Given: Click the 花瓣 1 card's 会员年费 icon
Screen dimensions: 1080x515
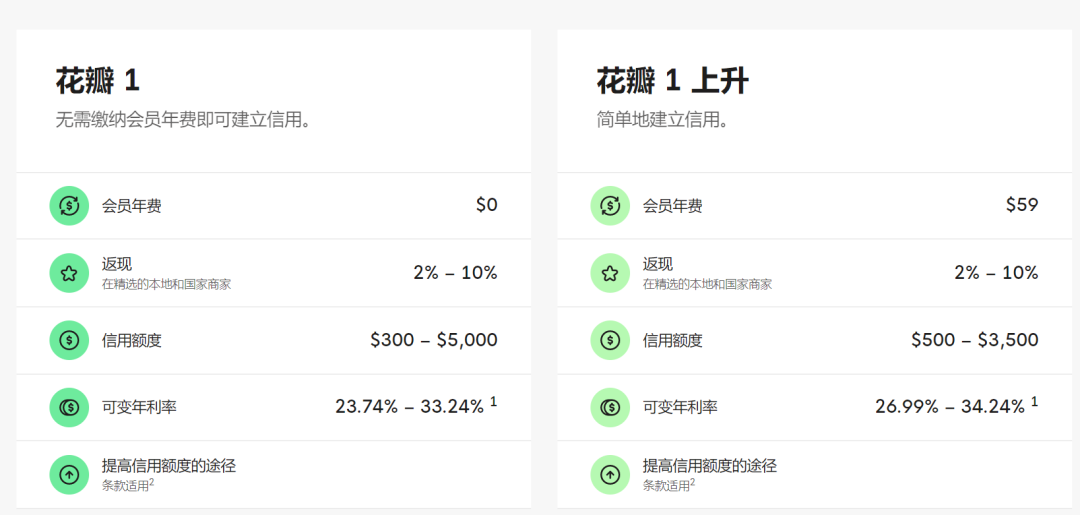Looking at the screenshot, I should click(69, 205).
